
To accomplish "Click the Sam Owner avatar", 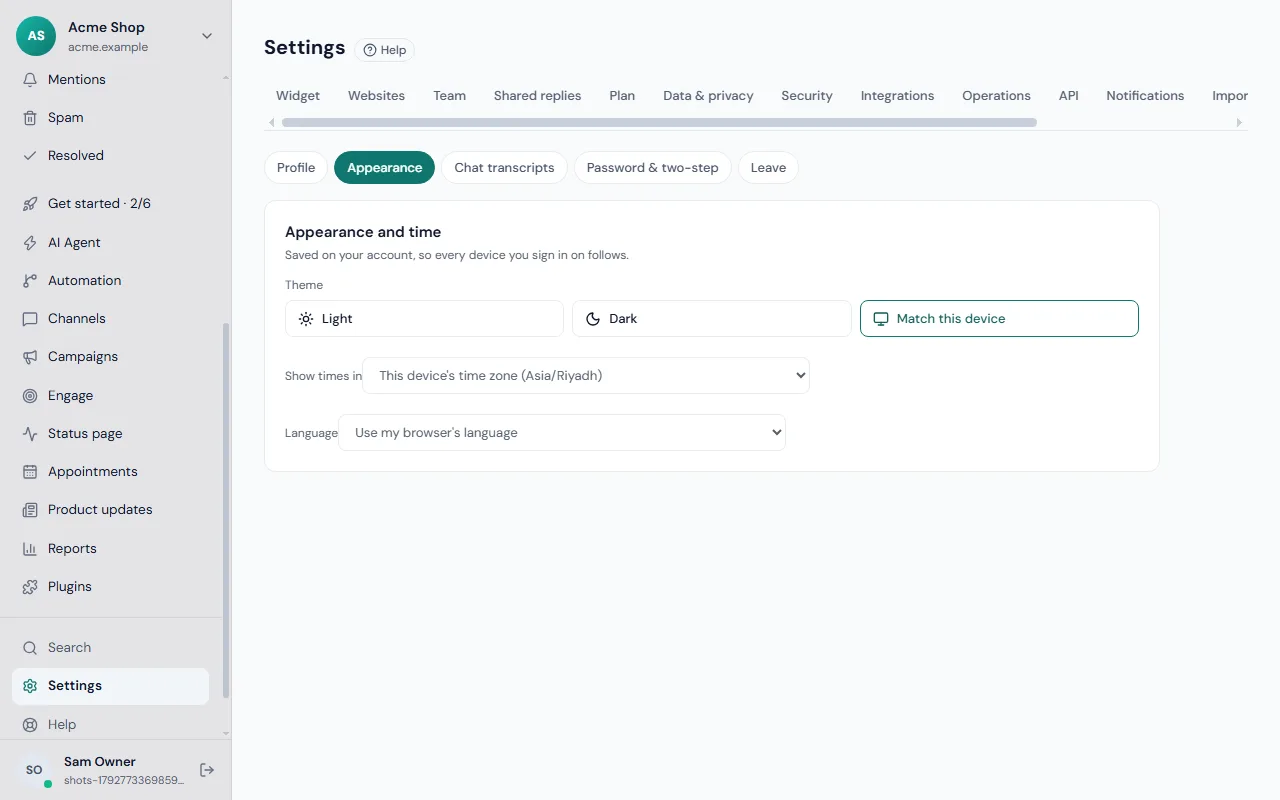I will coord(35,769).
